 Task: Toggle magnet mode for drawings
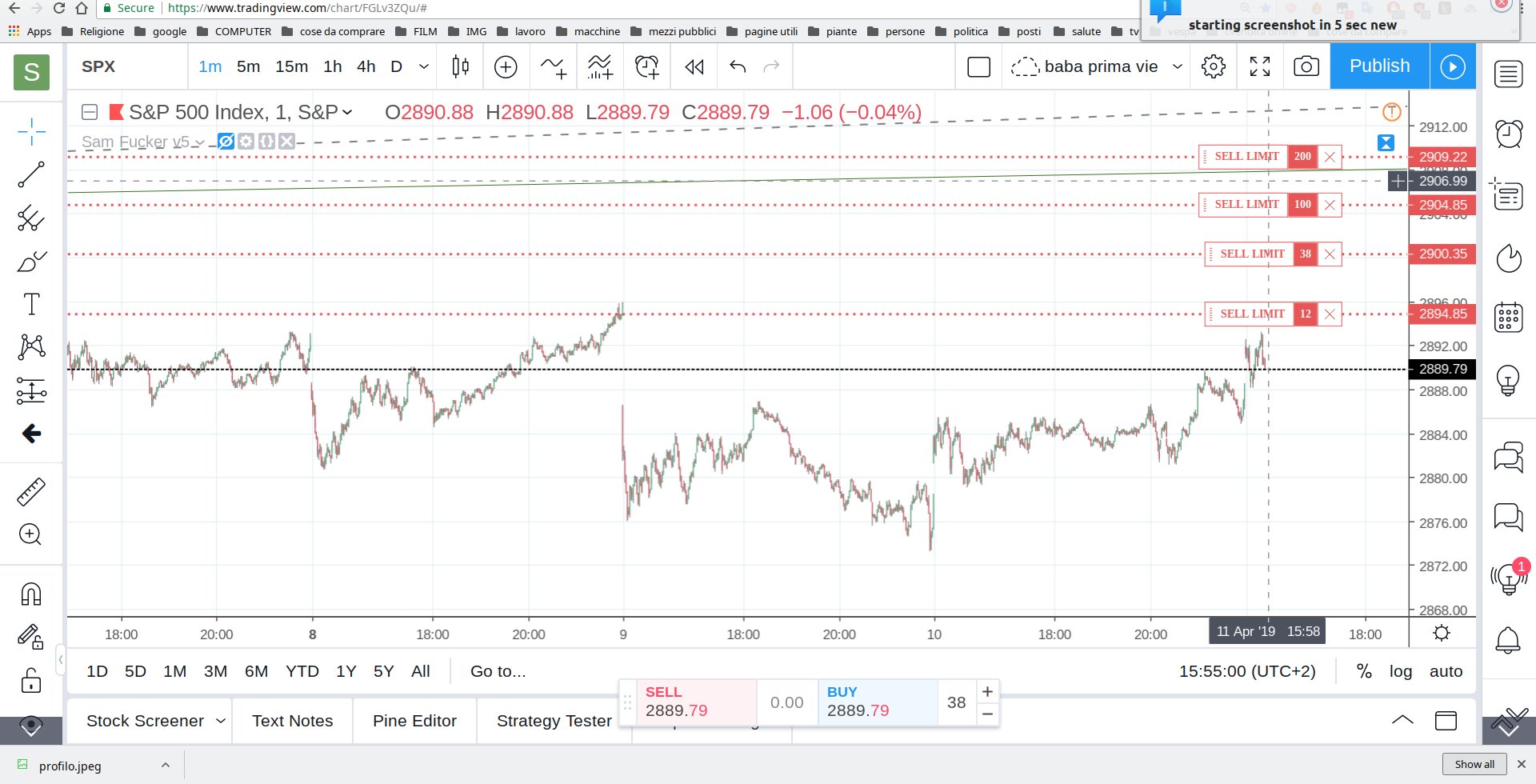(x=31, y=594)
